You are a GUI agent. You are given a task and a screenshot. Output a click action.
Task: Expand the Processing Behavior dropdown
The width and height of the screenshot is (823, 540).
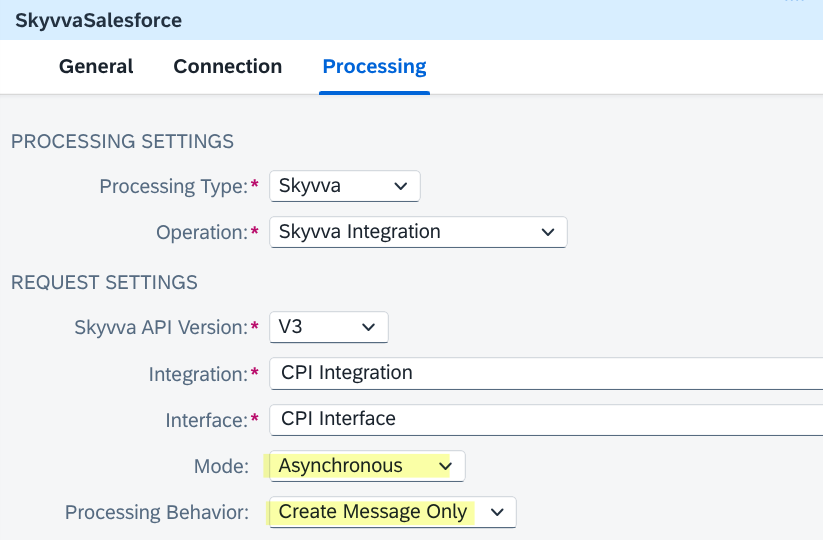point(393,512)
